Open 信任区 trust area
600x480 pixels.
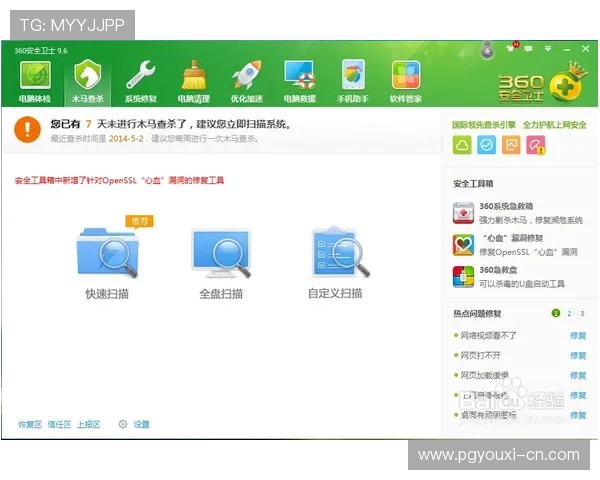click(x=59, y=424)
